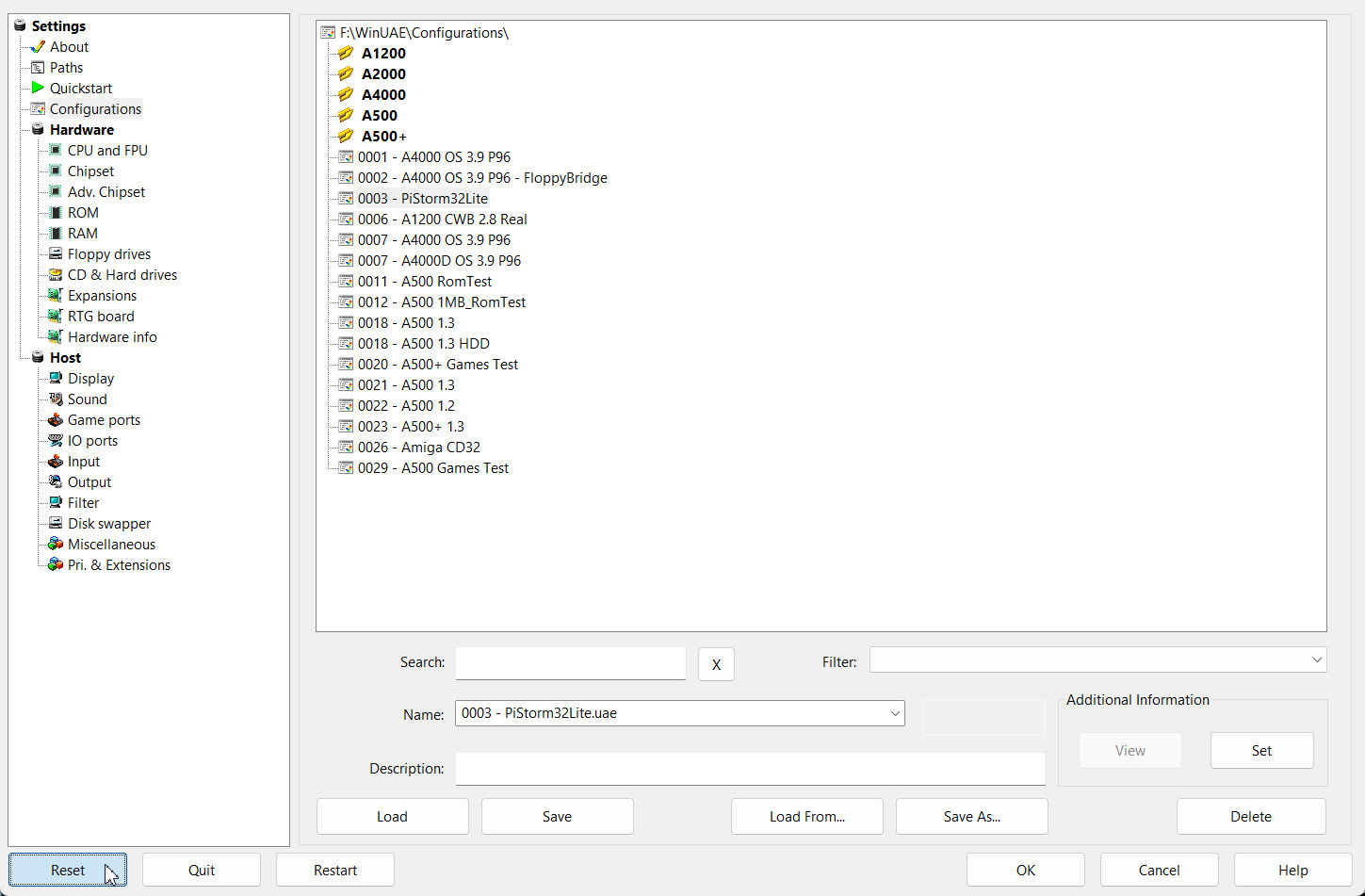Select 0006 - A1200 CWB 2.8 Real

443,220
